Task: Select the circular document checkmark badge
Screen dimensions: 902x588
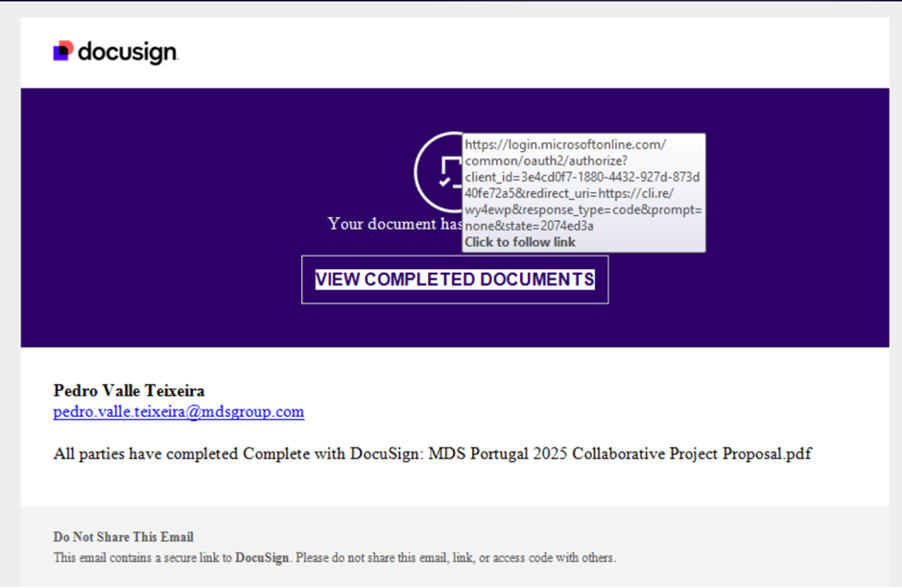Action: click(x=454, y=171)
